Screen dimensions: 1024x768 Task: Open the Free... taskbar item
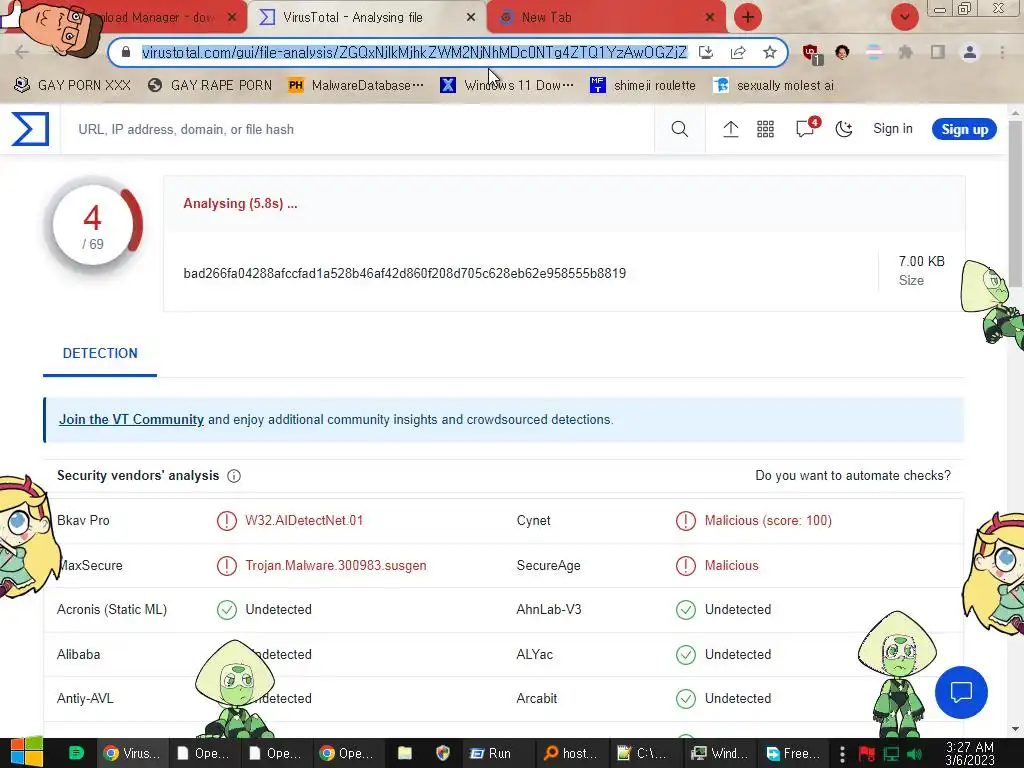[x=793, y=753]
